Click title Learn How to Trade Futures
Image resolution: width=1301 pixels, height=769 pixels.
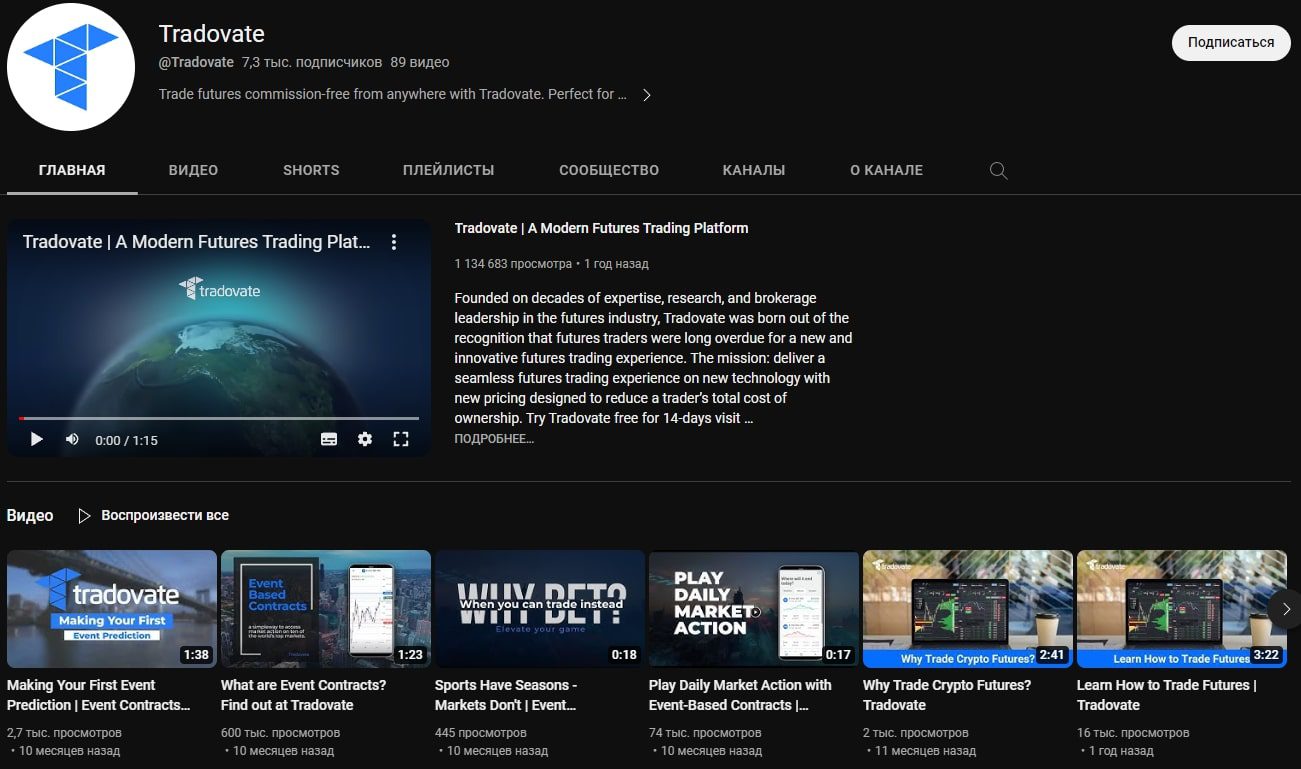pyautogui.click(x=1167, y=695)
